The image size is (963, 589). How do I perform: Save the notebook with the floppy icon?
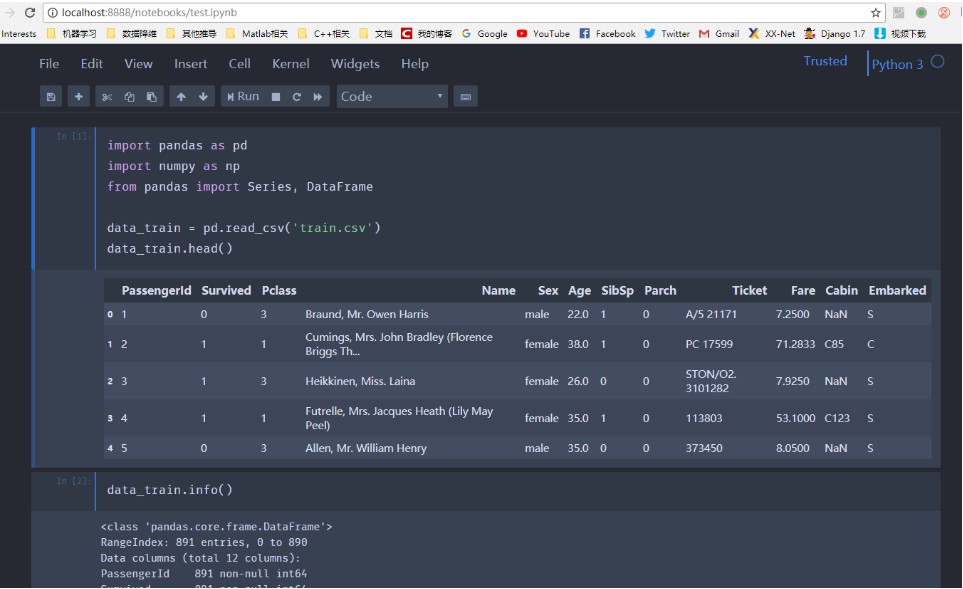tap(51, 96)
